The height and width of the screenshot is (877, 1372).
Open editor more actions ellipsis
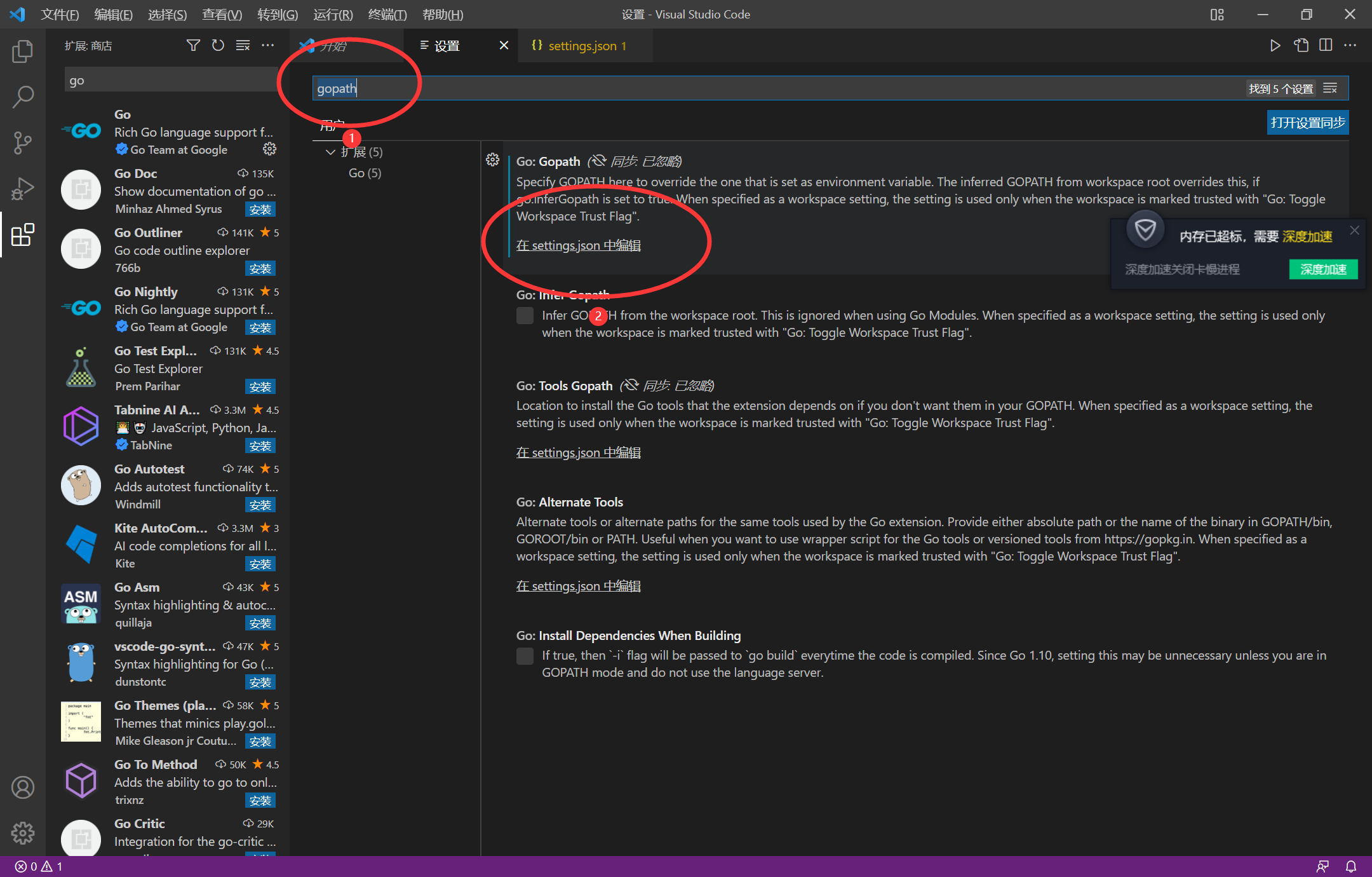tap(1350, 45)
